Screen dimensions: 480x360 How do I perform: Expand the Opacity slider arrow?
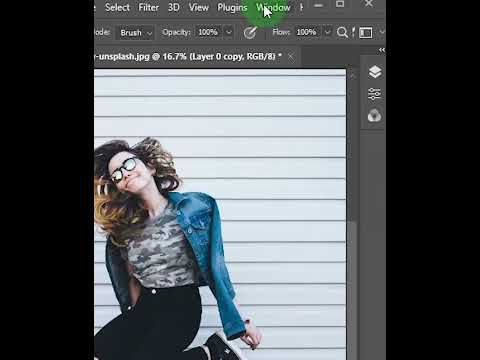tap(229, 32)
